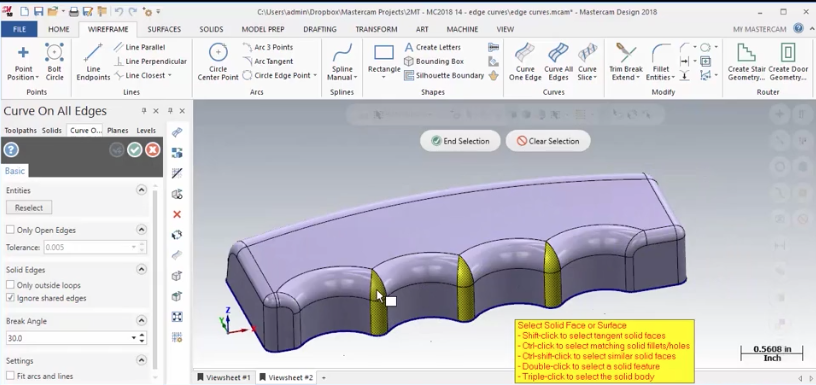Click the Curve On All Edges panel scrollbar

tap(155, 280)
